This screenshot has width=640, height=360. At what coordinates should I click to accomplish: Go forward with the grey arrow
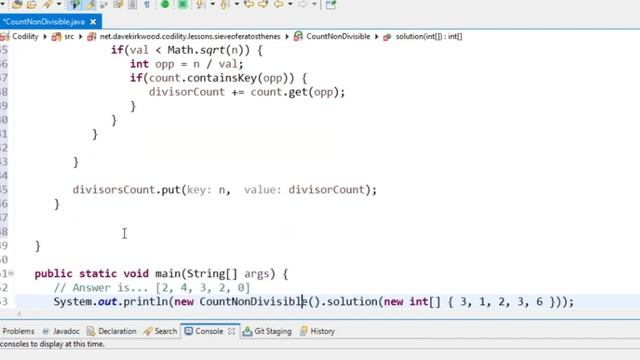click(x=303, y=4)
